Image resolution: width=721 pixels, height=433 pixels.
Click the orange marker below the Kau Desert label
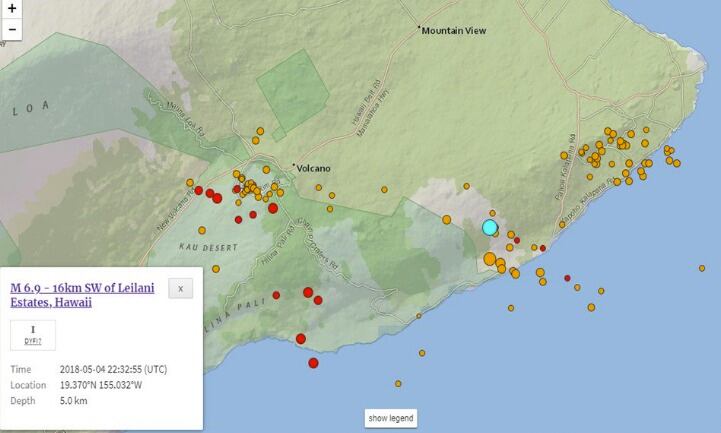pos(216,268)
